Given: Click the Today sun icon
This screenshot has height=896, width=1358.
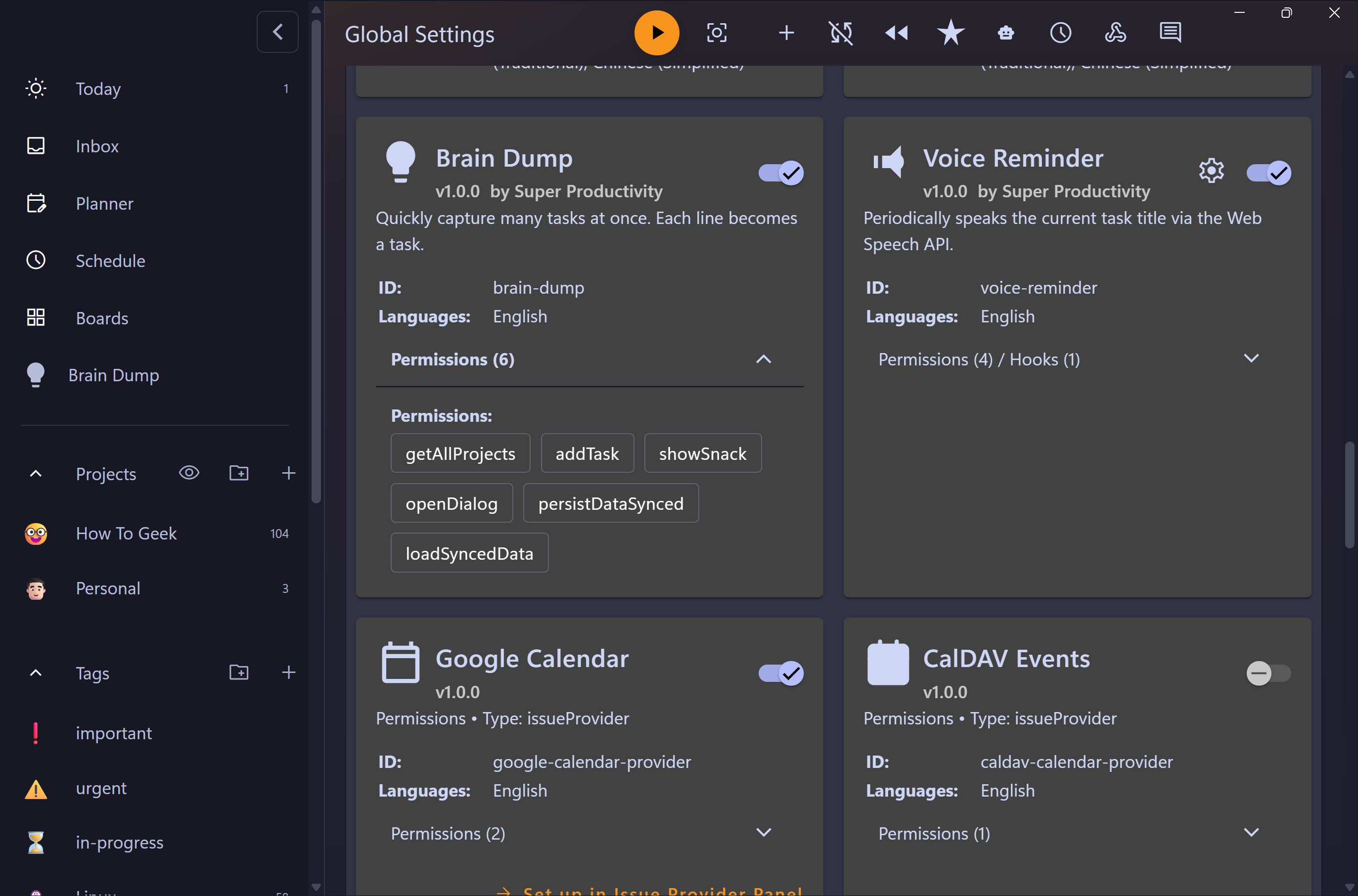Looking at the screenshot, I should click(x=36, y=89).
